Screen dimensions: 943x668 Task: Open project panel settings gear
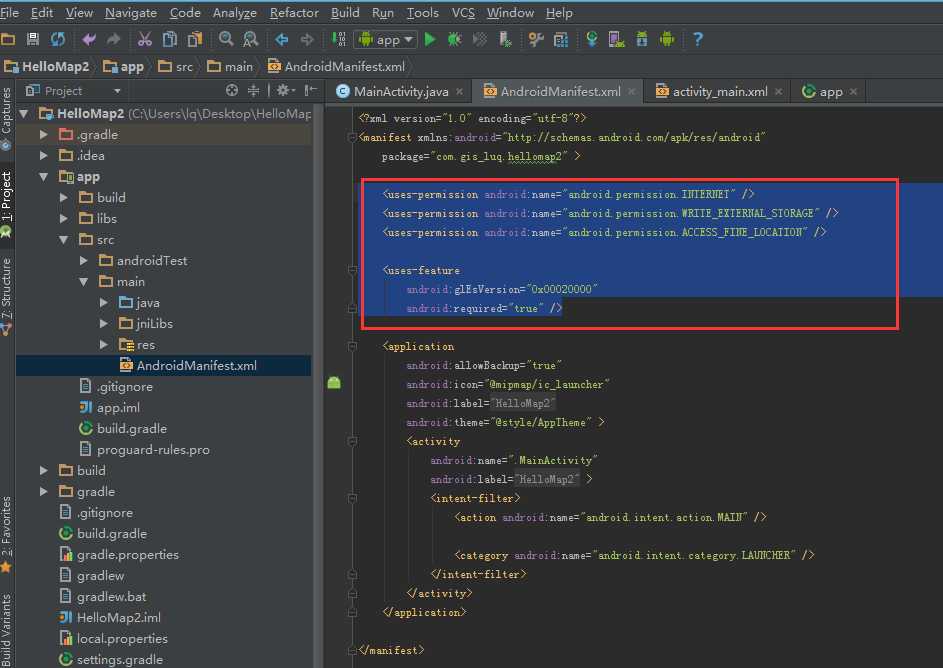[x=283, y=90]
